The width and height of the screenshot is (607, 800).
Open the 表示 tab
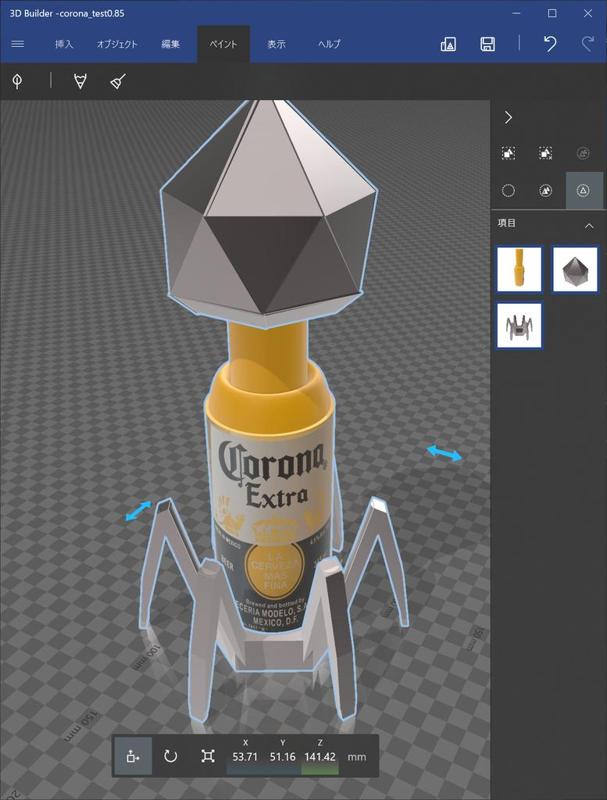coord(276,44)
